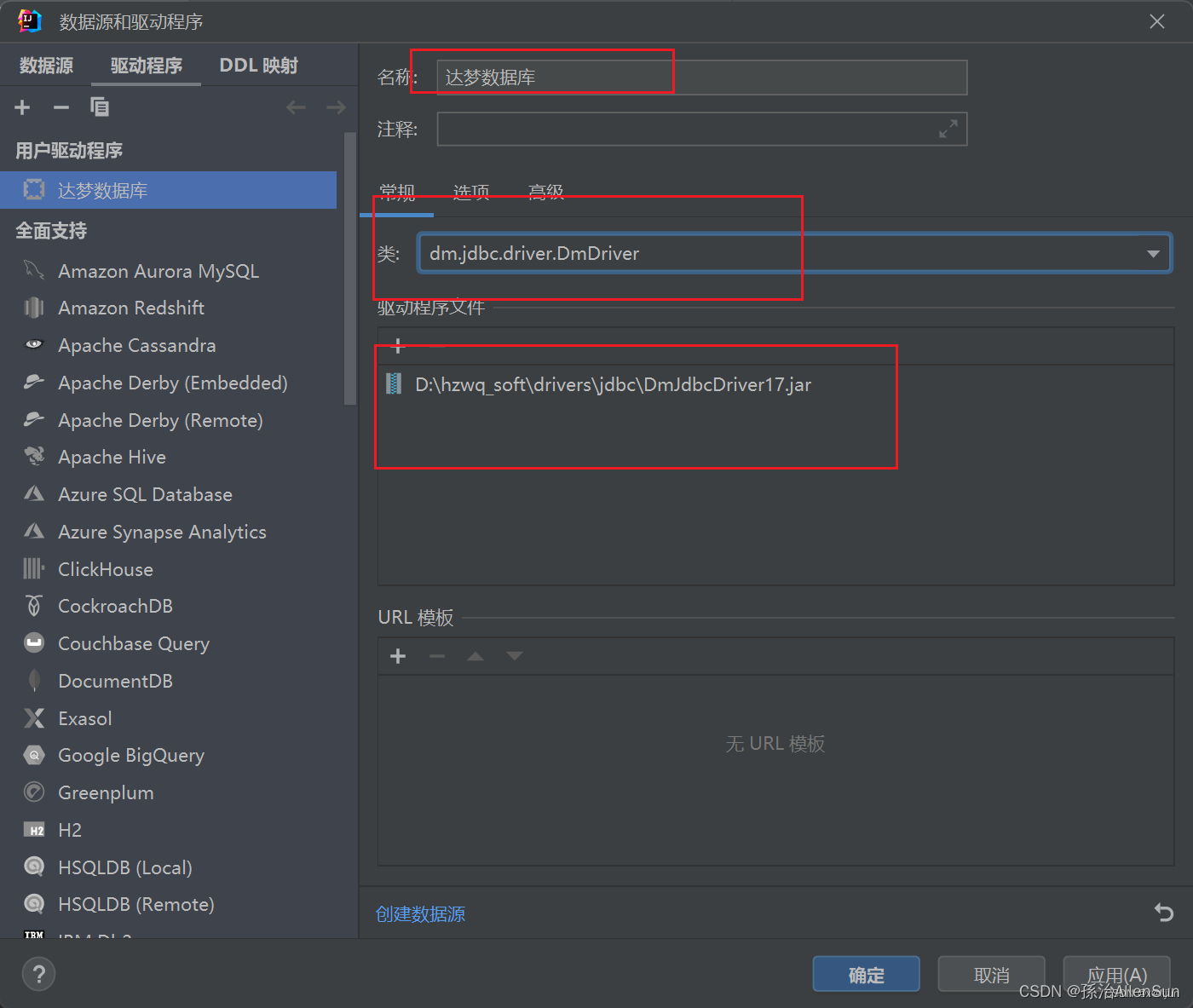Click the 名称 name input field
The height and width of the screenshot is (1008, 1193).
(702, 78)
